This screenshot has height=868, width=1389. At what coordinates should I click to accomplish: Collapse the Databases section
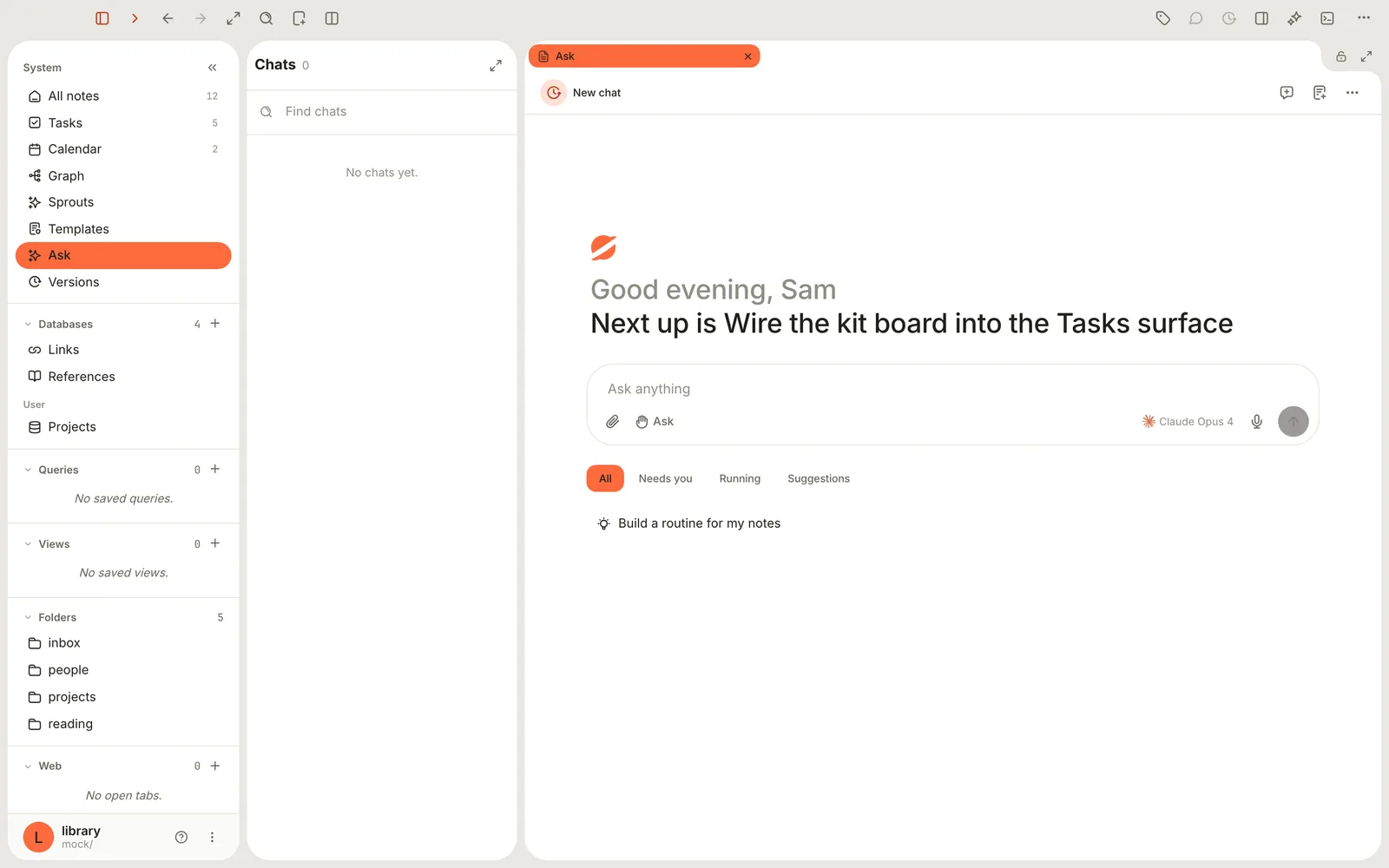point(28,325)
